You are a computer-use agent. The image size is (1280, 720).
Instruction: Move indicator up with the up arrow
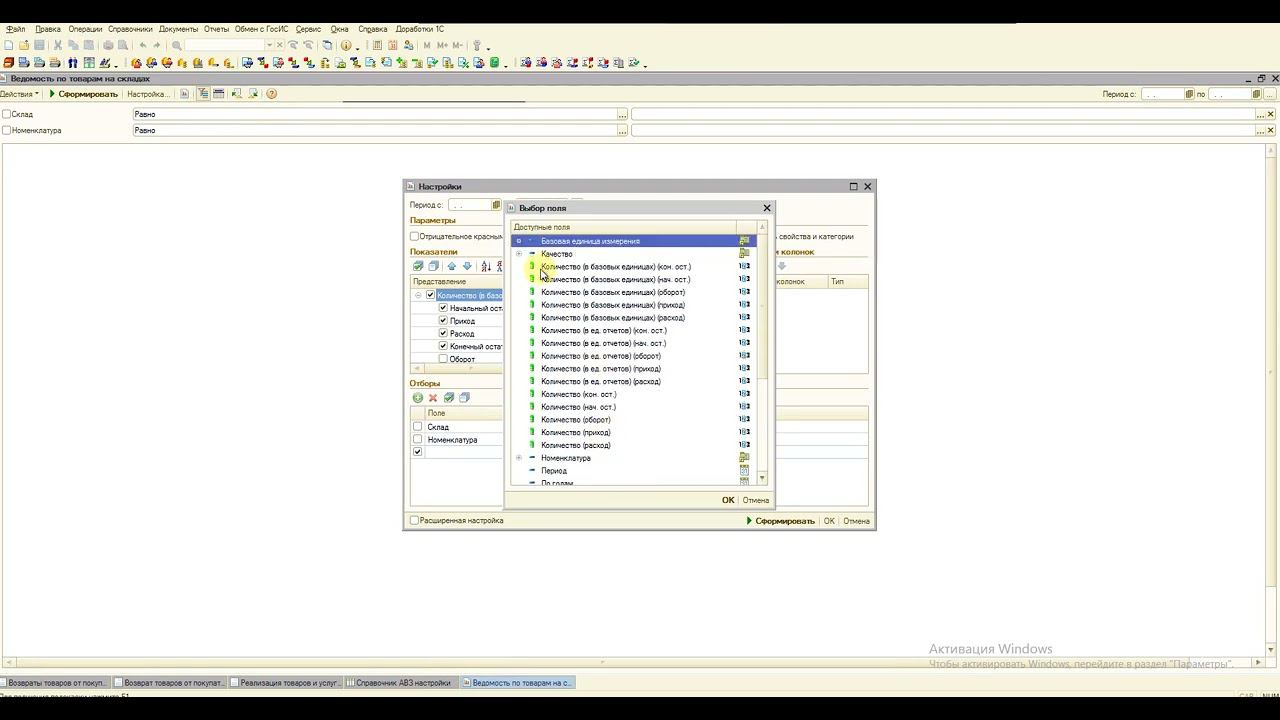(451, 266)
